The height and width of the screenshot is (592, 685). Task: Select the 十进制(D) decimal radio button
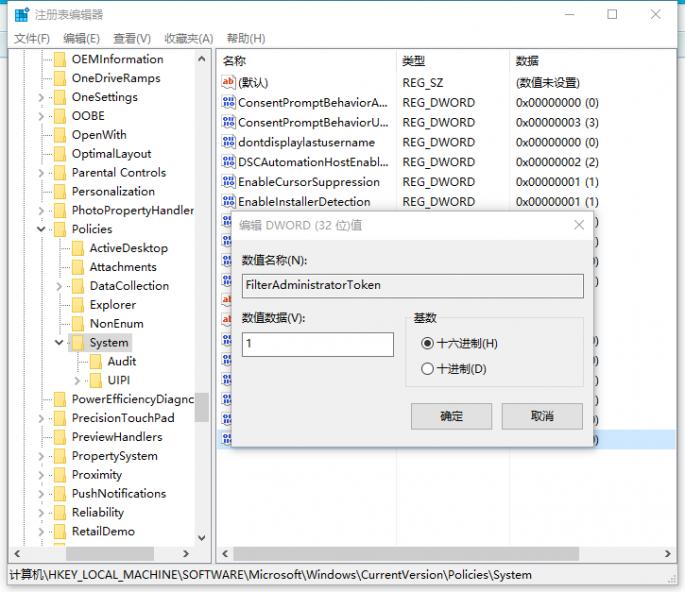click(x=427, y=369)
